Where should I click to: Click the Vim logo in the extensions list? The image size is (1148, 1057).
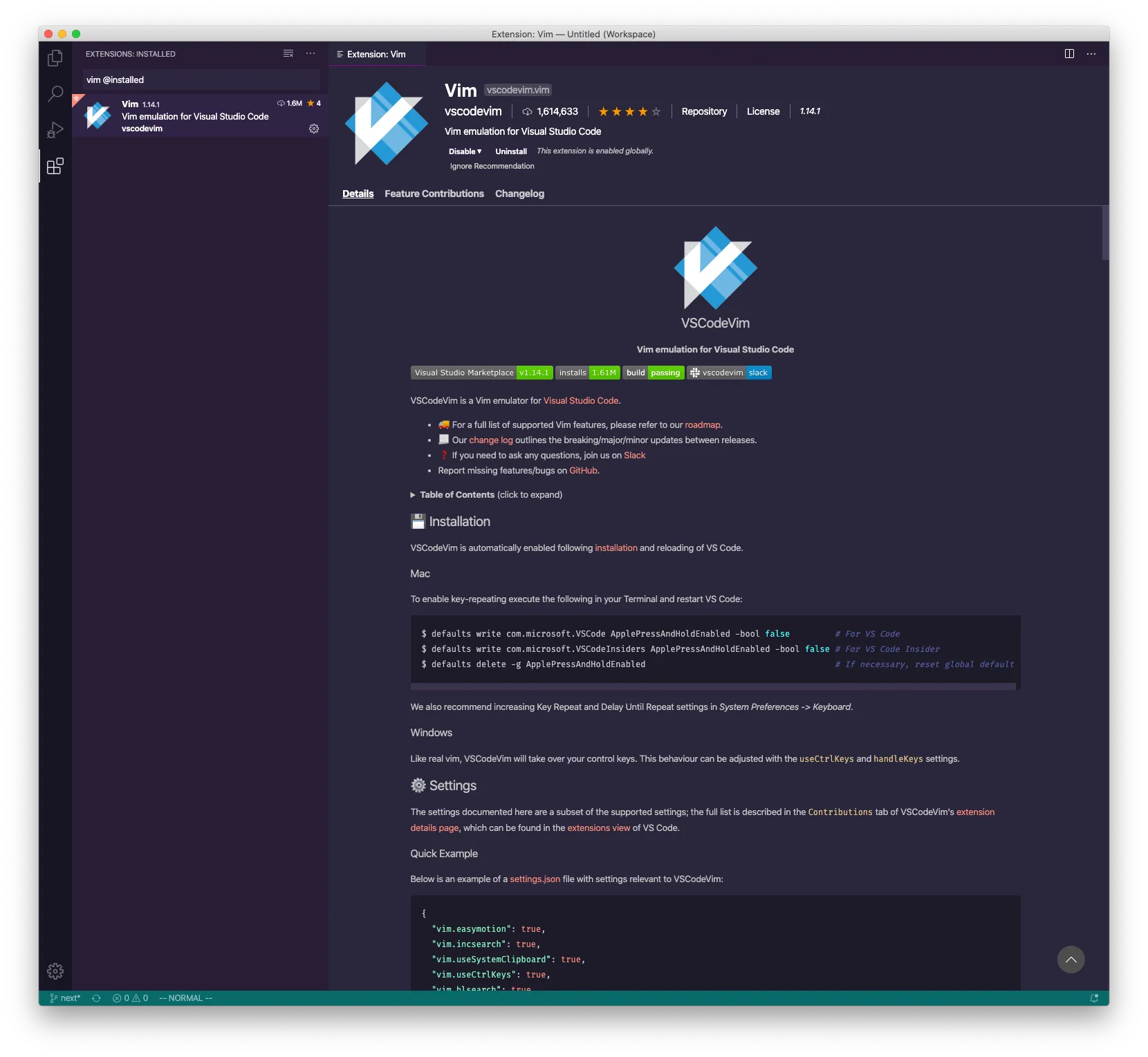coord(98,115)
